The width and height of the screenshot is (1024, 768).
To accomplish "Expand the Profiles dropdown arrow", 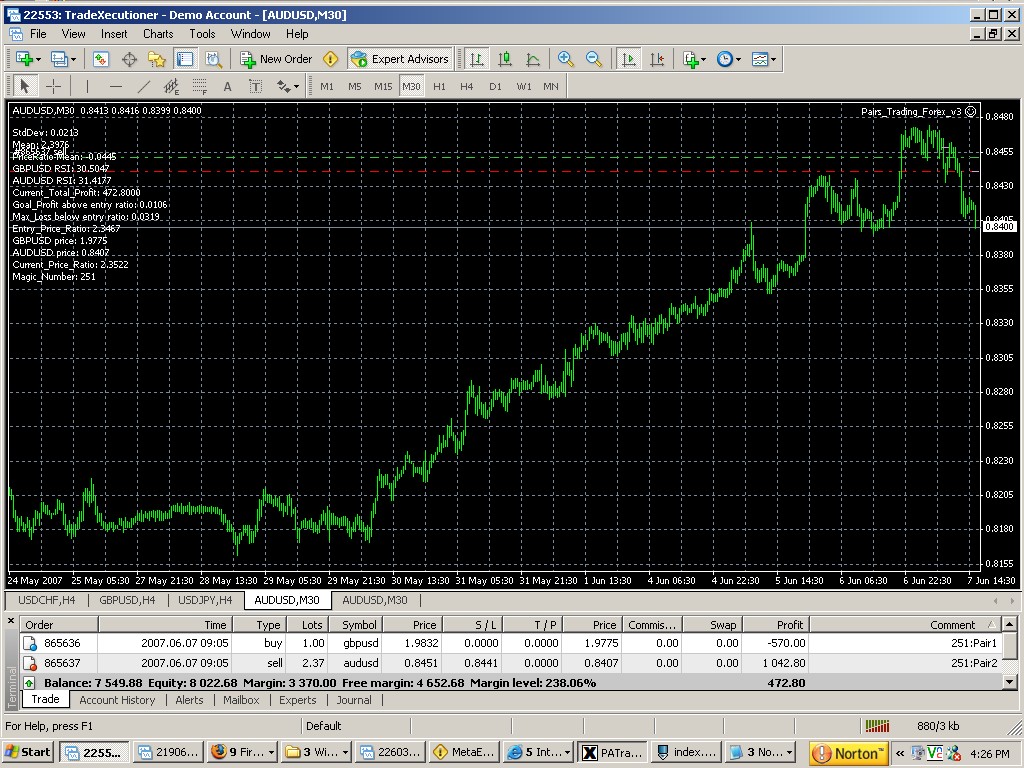I will (73, 59).
